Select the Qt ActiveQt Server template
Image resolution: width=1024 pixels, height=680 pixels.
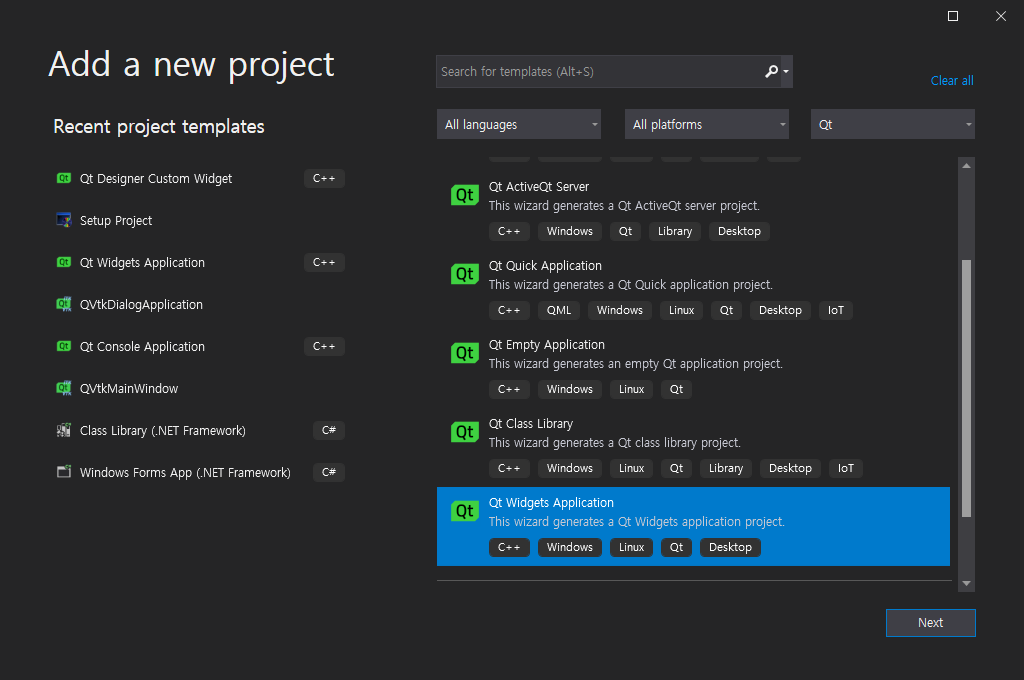click(x=693, y=209)
